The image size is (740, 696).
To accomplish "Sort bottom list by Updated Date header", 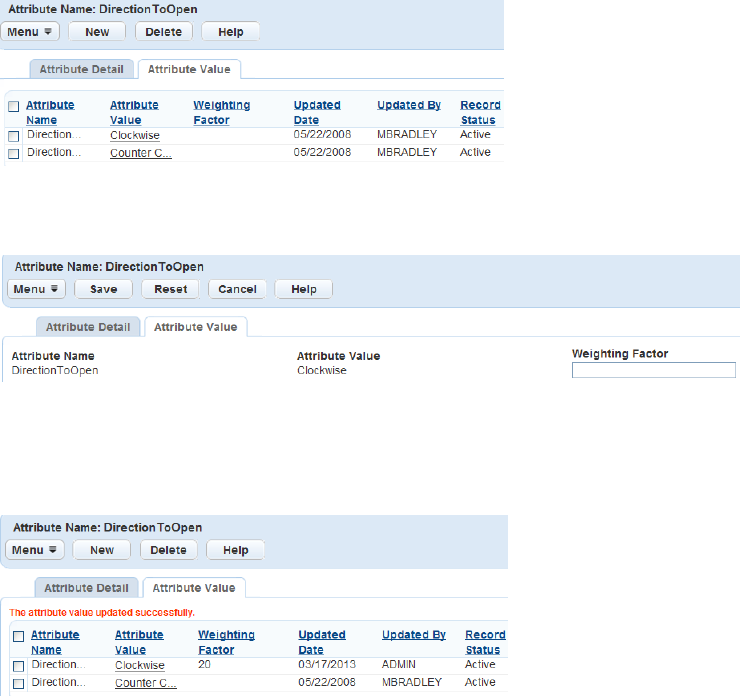I will 321,642.
